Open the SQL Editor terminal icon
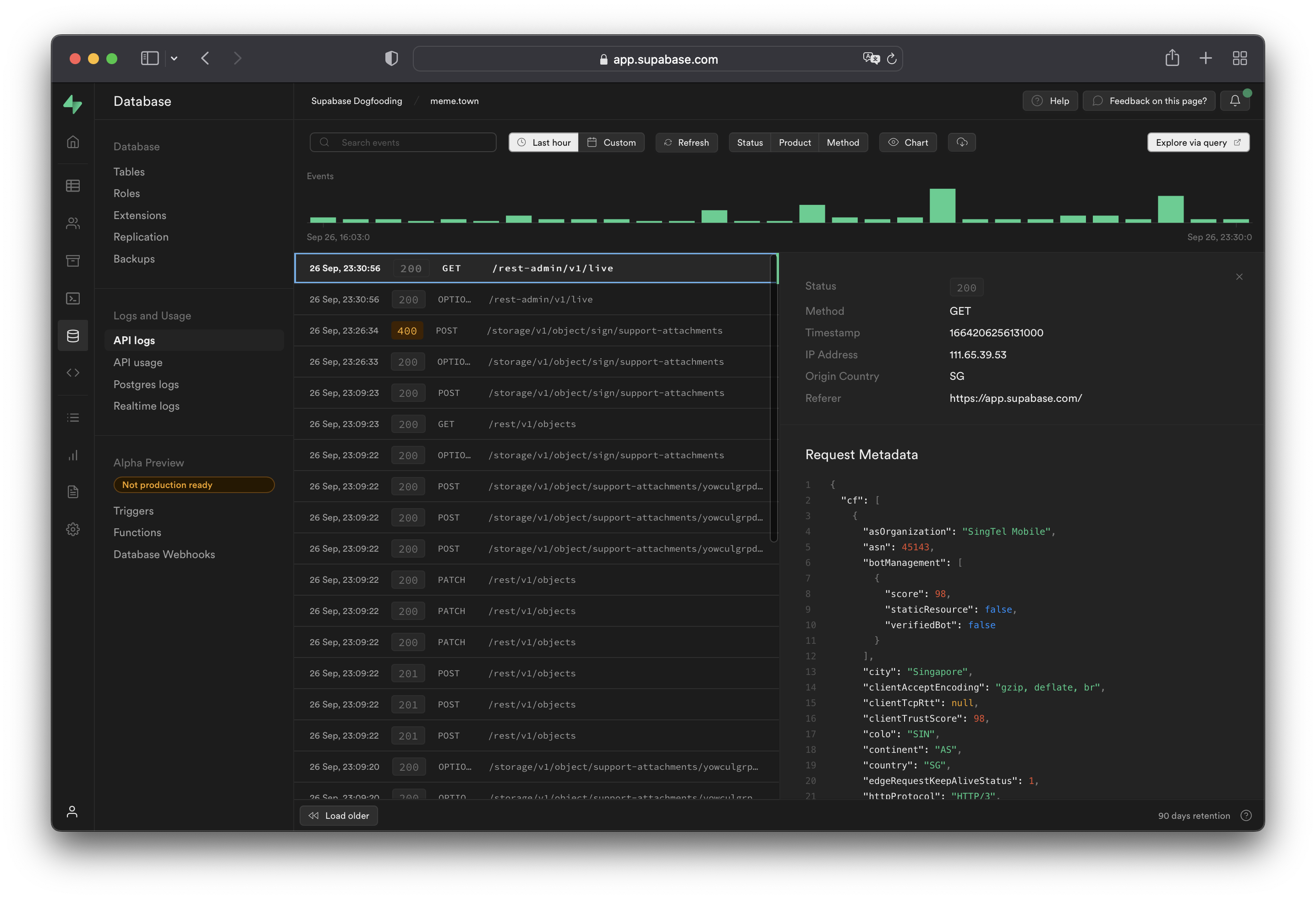 coord(73,298)
